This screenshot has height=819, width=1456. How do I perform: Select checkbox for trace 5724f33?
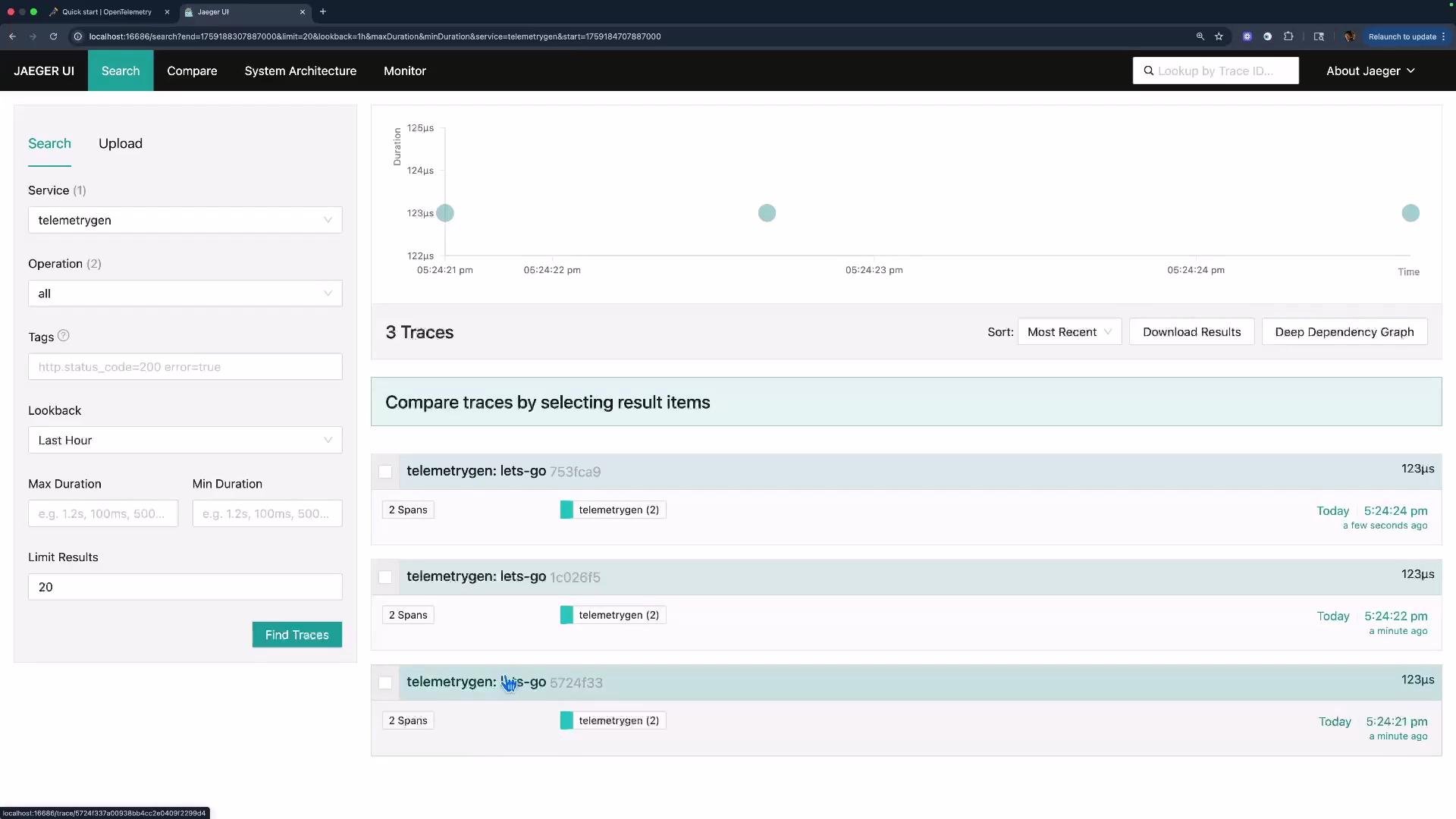coord(385,682)
